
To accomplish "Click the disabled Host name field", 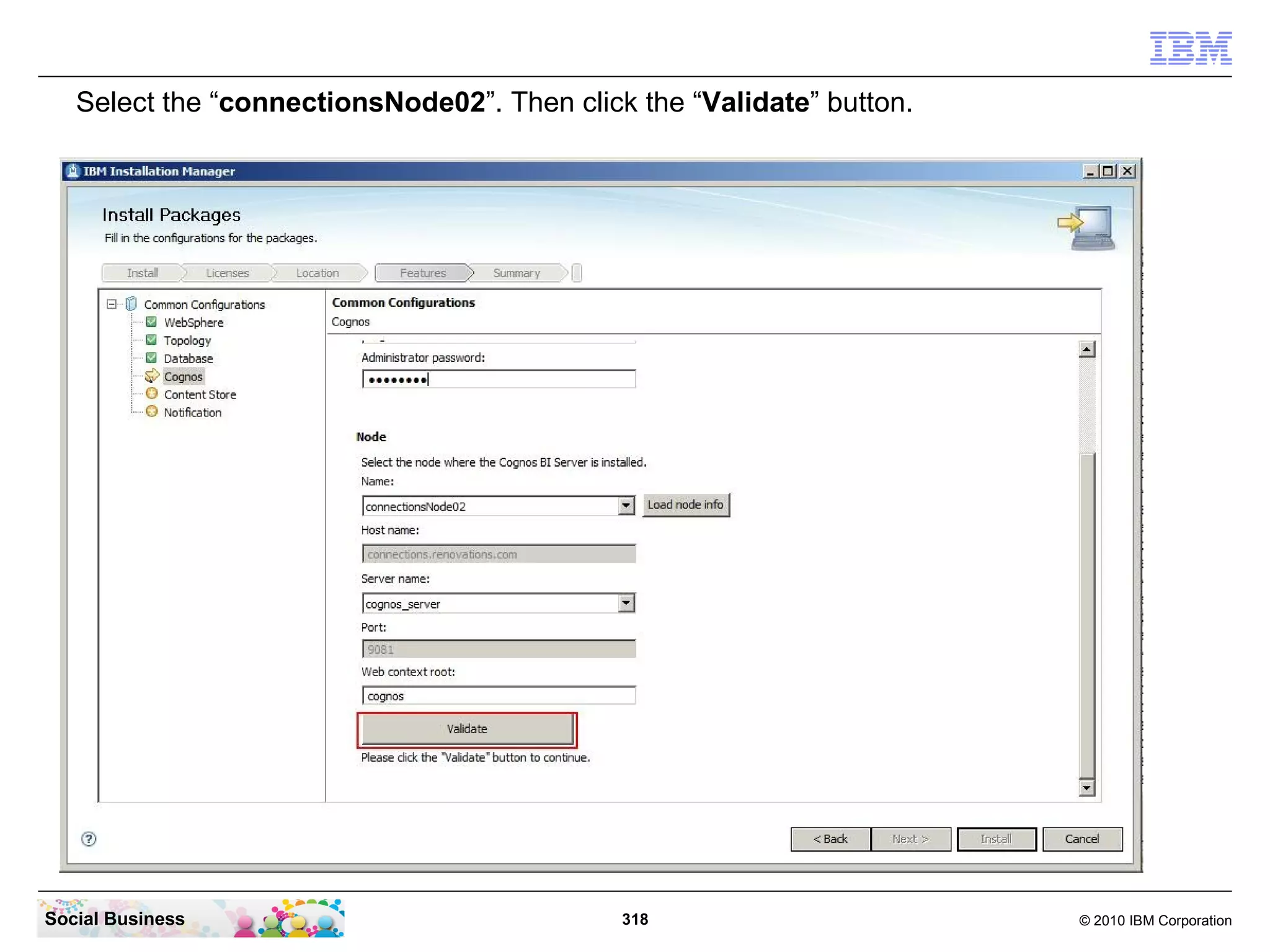I will (499, 554).
